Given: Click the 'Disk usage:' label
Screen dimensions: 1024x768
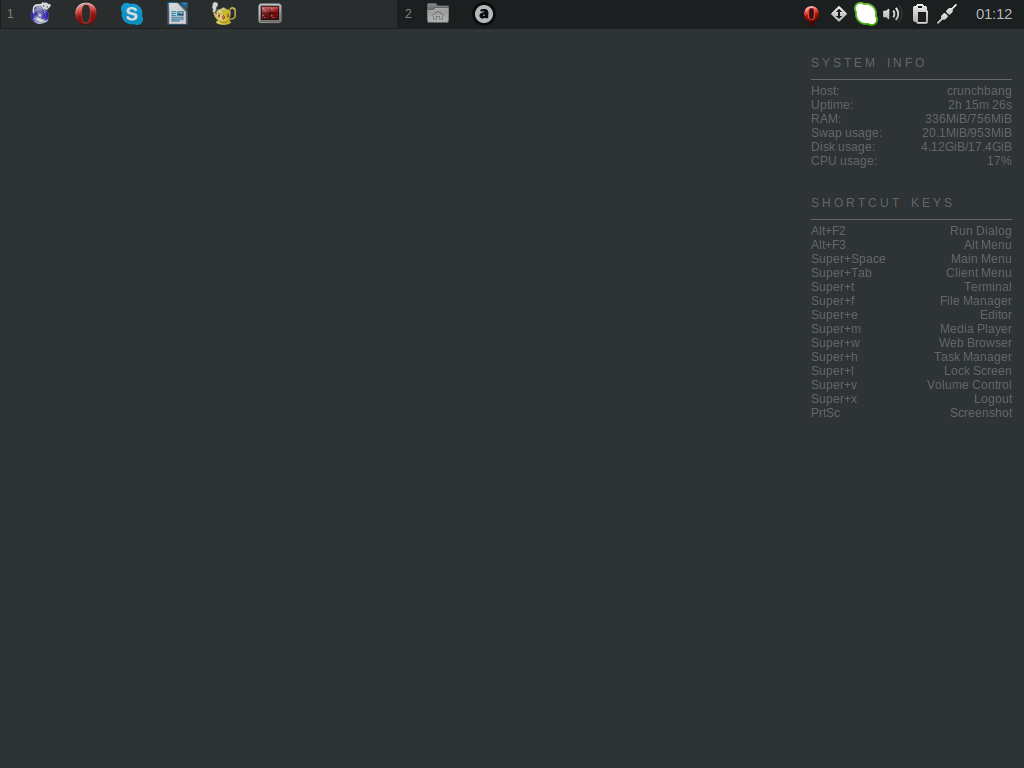Looking at the screenshot, I should point(843,147).
